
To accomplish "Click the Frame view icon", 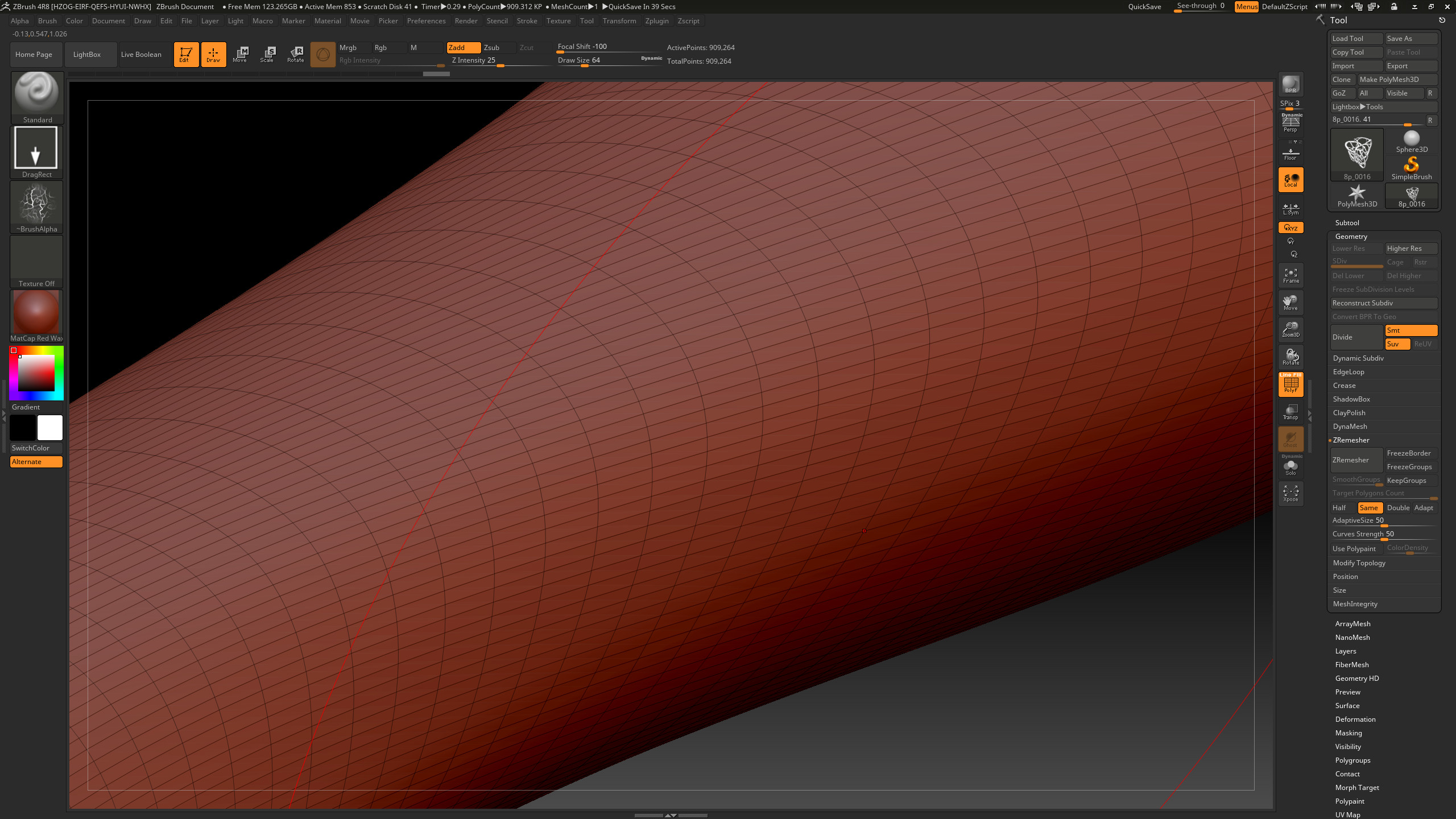I will coord(1290,275).
